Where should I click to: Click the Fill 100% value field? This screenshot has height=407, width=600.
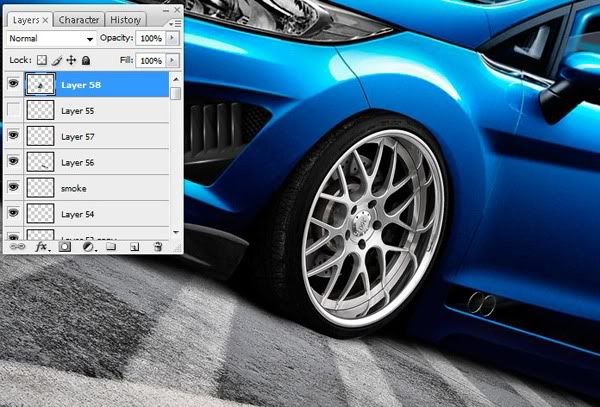click(x=151, y=60)
